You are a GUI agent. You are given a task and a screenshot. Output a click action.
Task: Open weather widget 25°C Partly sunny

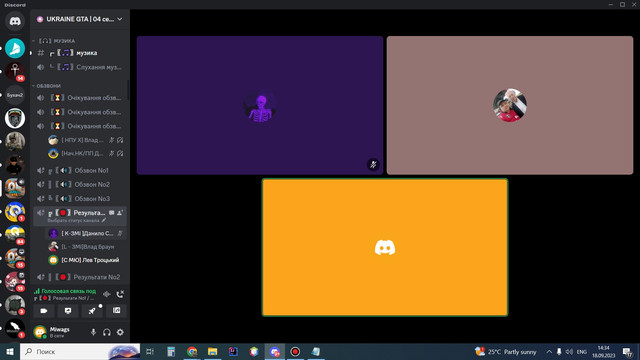tap(506, 351)
